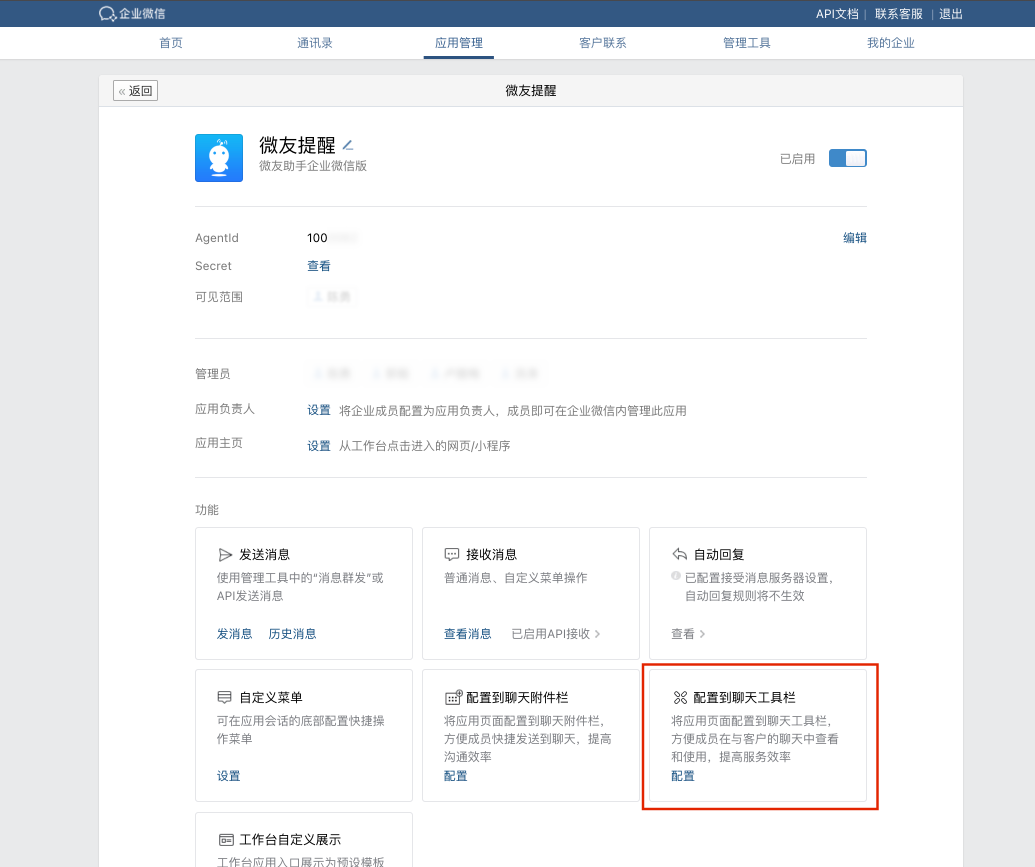Expand 已启用API接收 chevron
Screen dimensions: 1035x867
coord(597,634)
